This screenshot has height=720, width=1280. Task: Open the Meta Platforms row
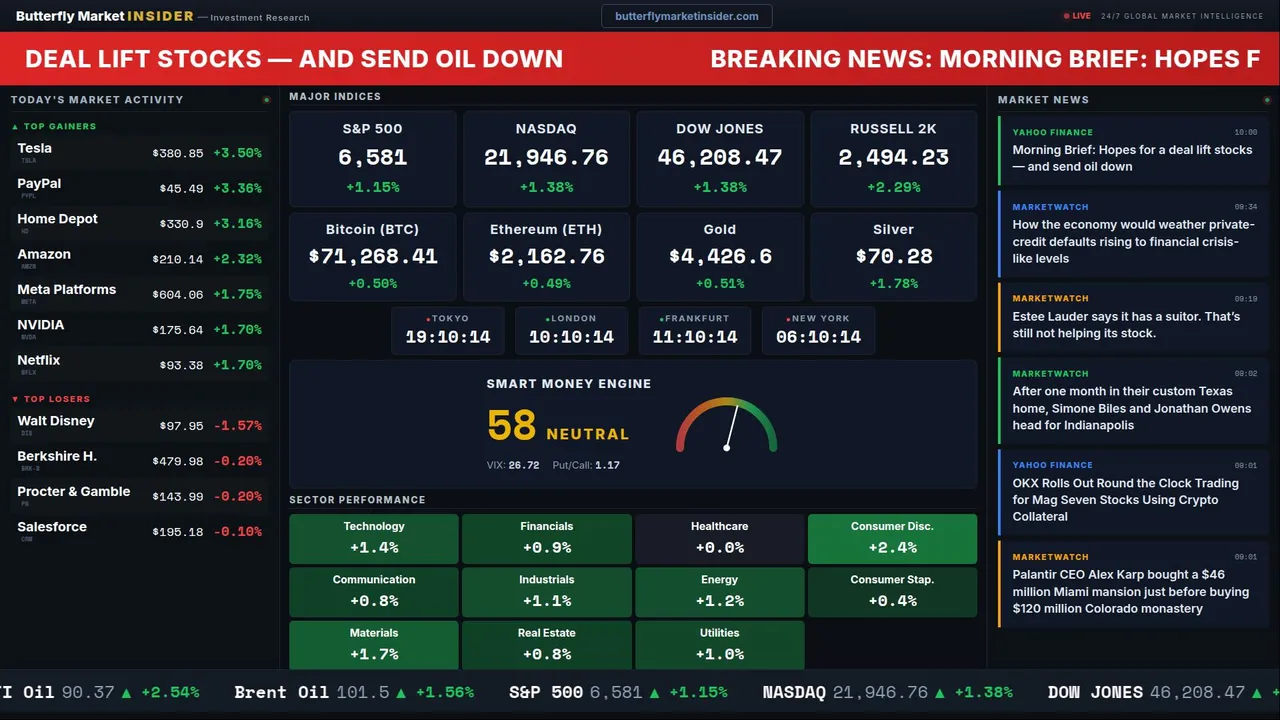click(x=139, y=294)
